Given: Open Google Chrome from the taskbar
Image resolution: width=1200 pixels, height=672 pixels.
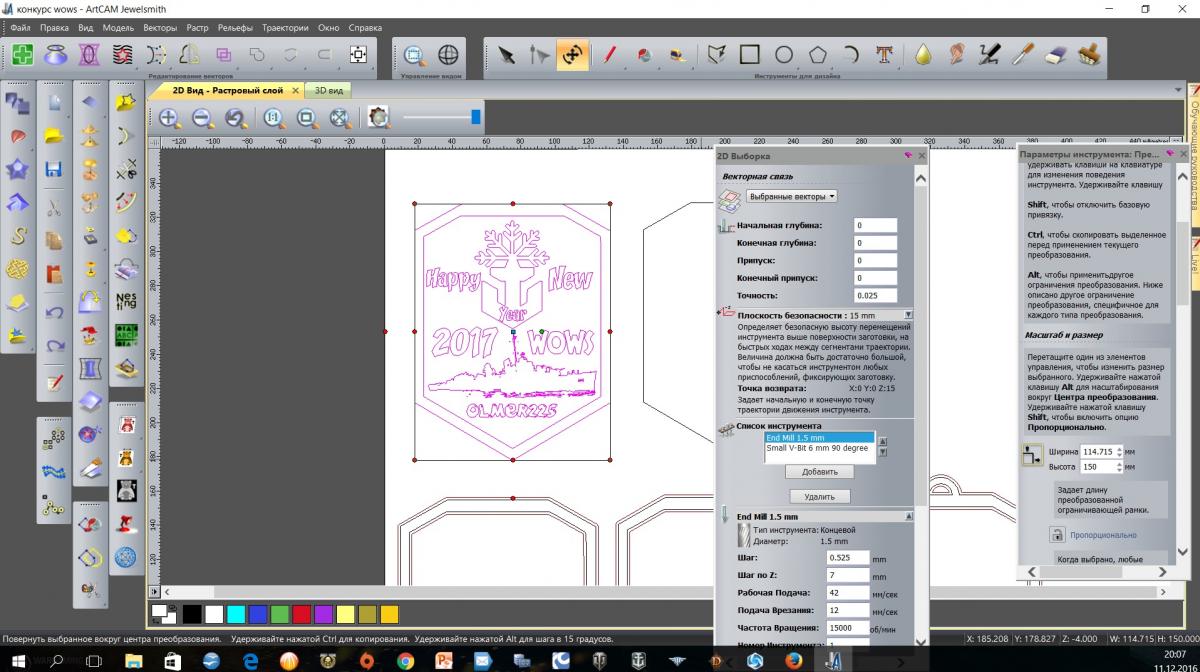Looking at the screenshot, I should 405,661.
